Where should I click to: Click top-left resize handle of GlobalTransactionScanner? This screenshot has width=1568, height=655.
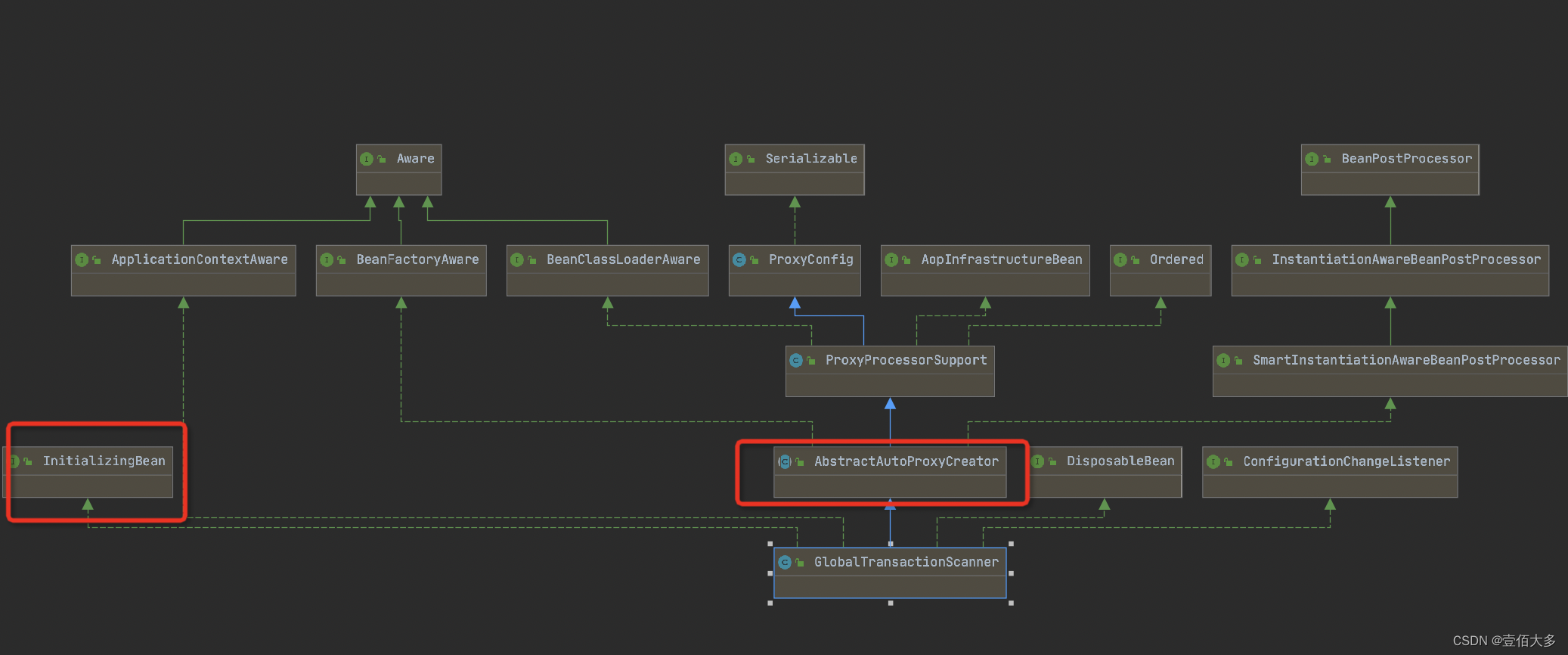770,544
